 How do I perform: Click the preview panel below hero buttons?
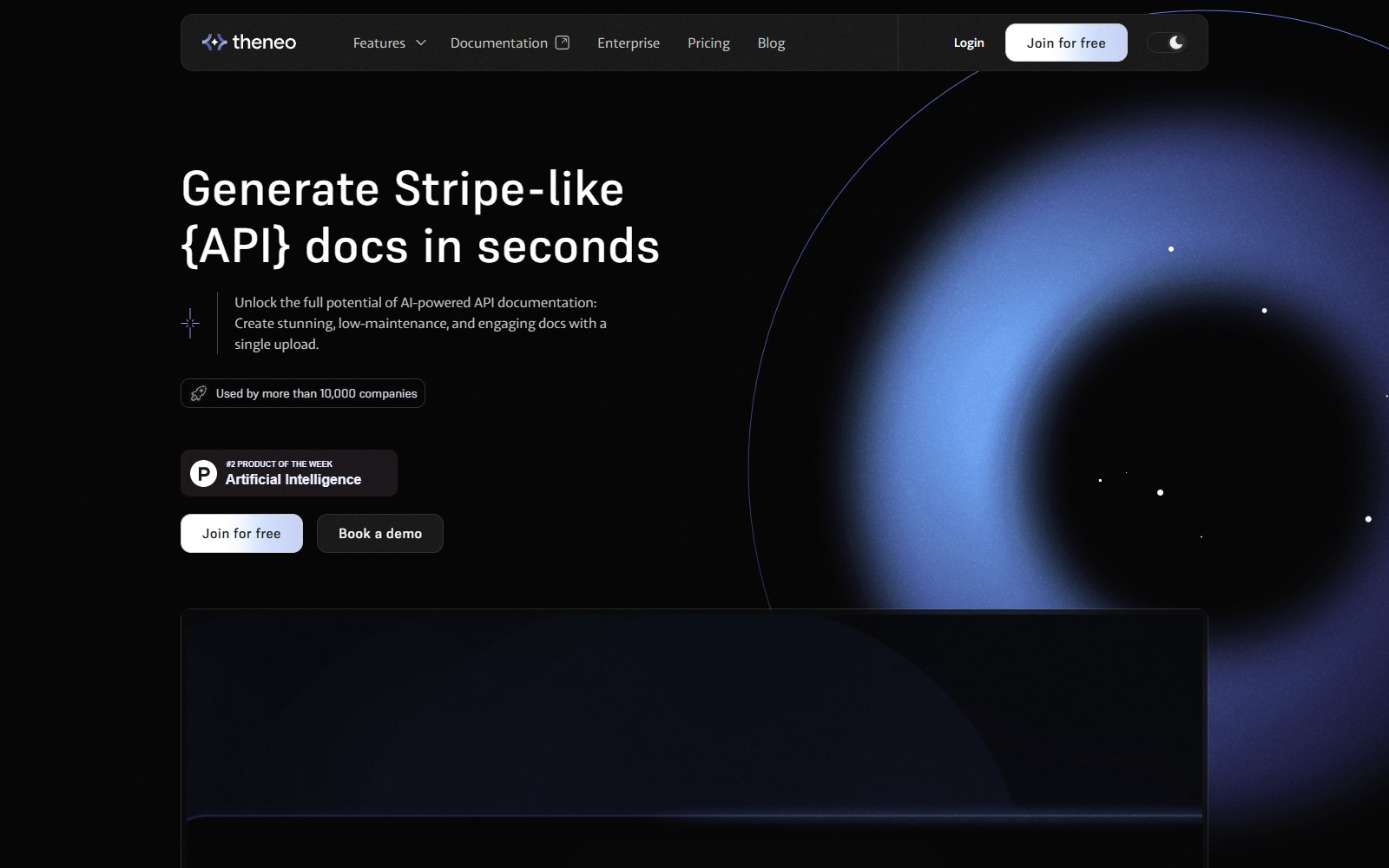pyautogui.click(x=694, y=738)
